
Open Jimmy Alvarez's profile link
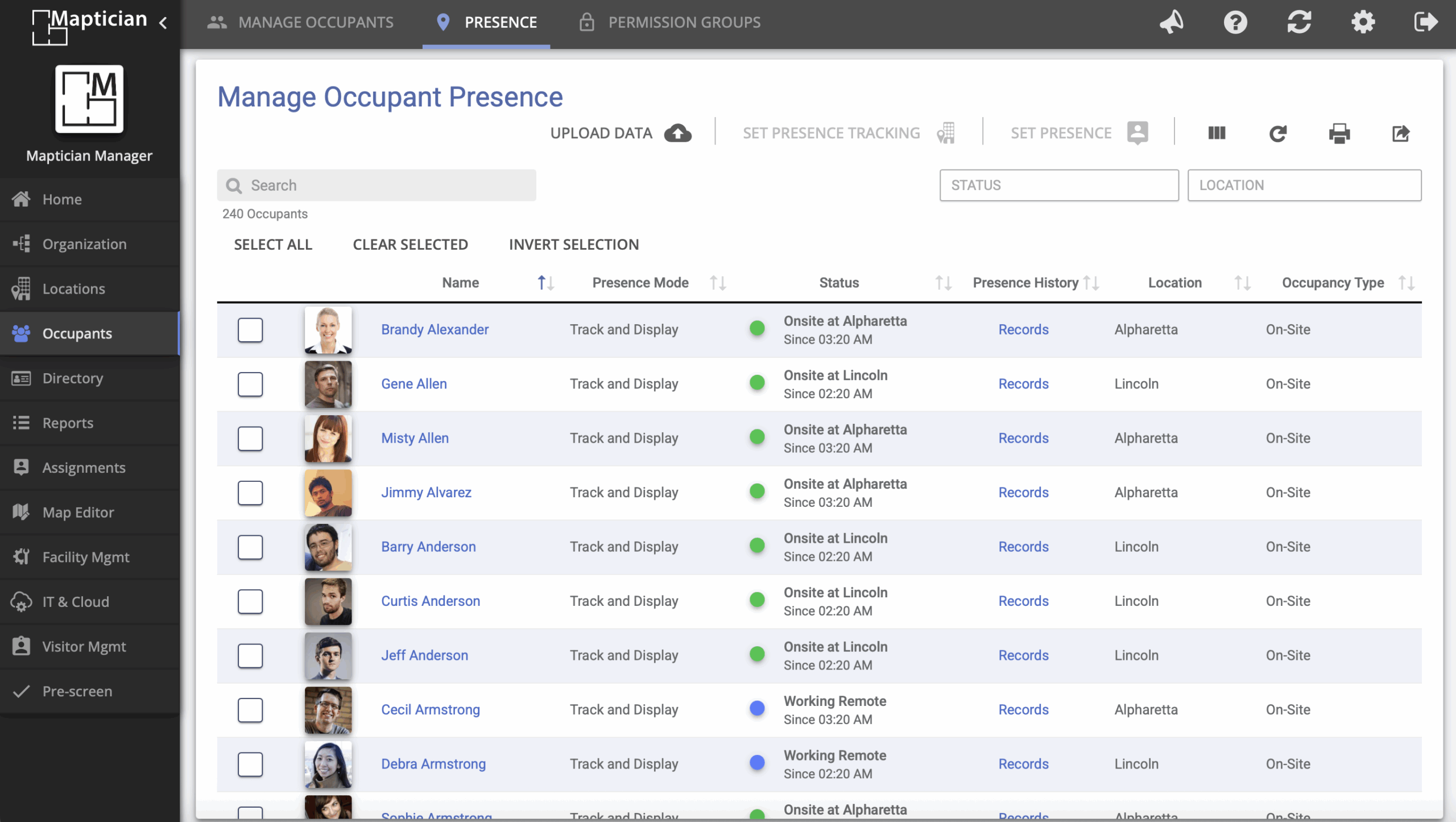coord(427,493)
